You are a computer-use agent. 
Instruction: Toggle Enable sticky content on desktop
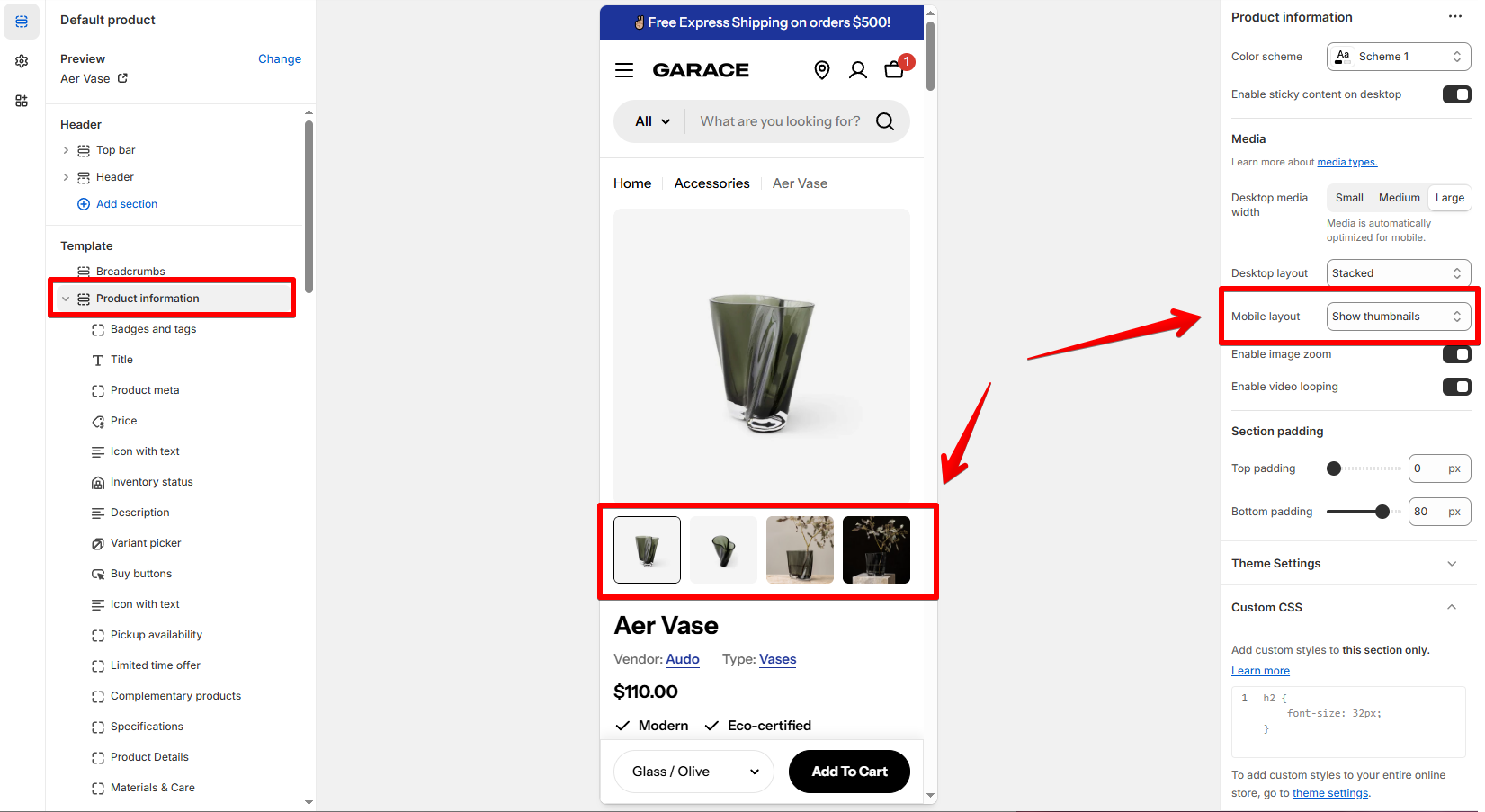coord(1456,94)
